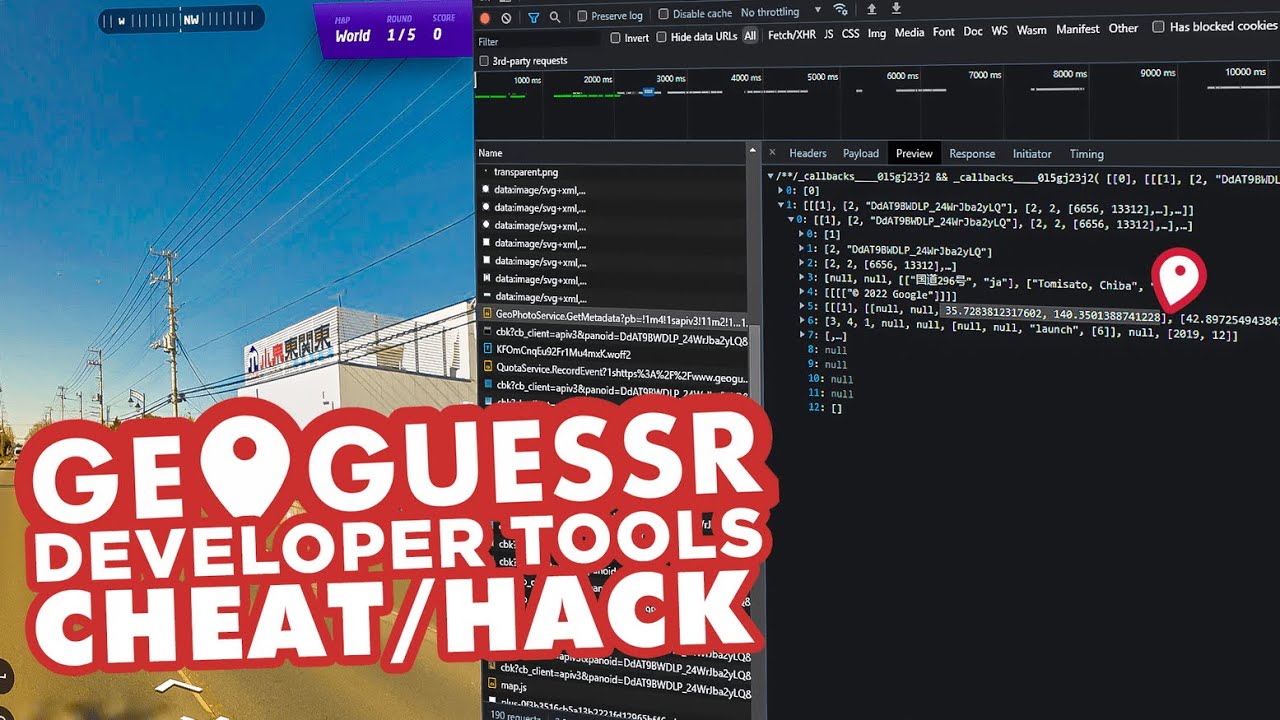
Task: Select the All filter type
Action: 750,36
